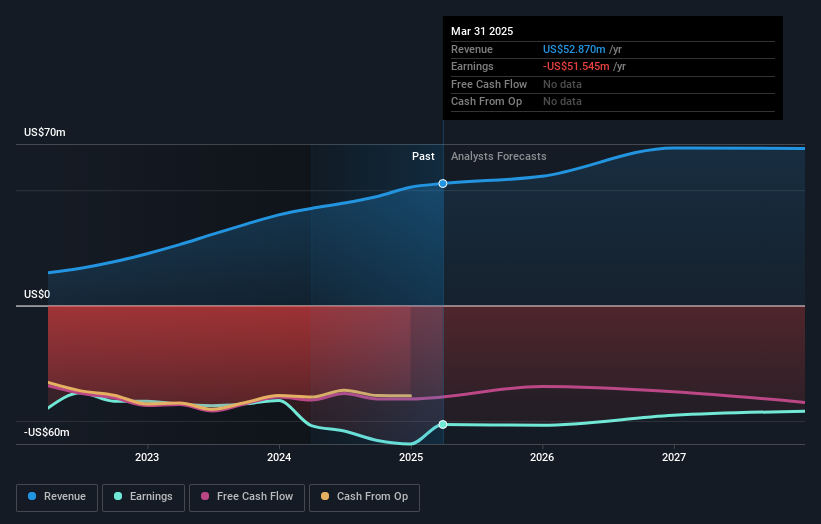
Task: Select the earnings data point marker on teal line
Action: (443, 425)
